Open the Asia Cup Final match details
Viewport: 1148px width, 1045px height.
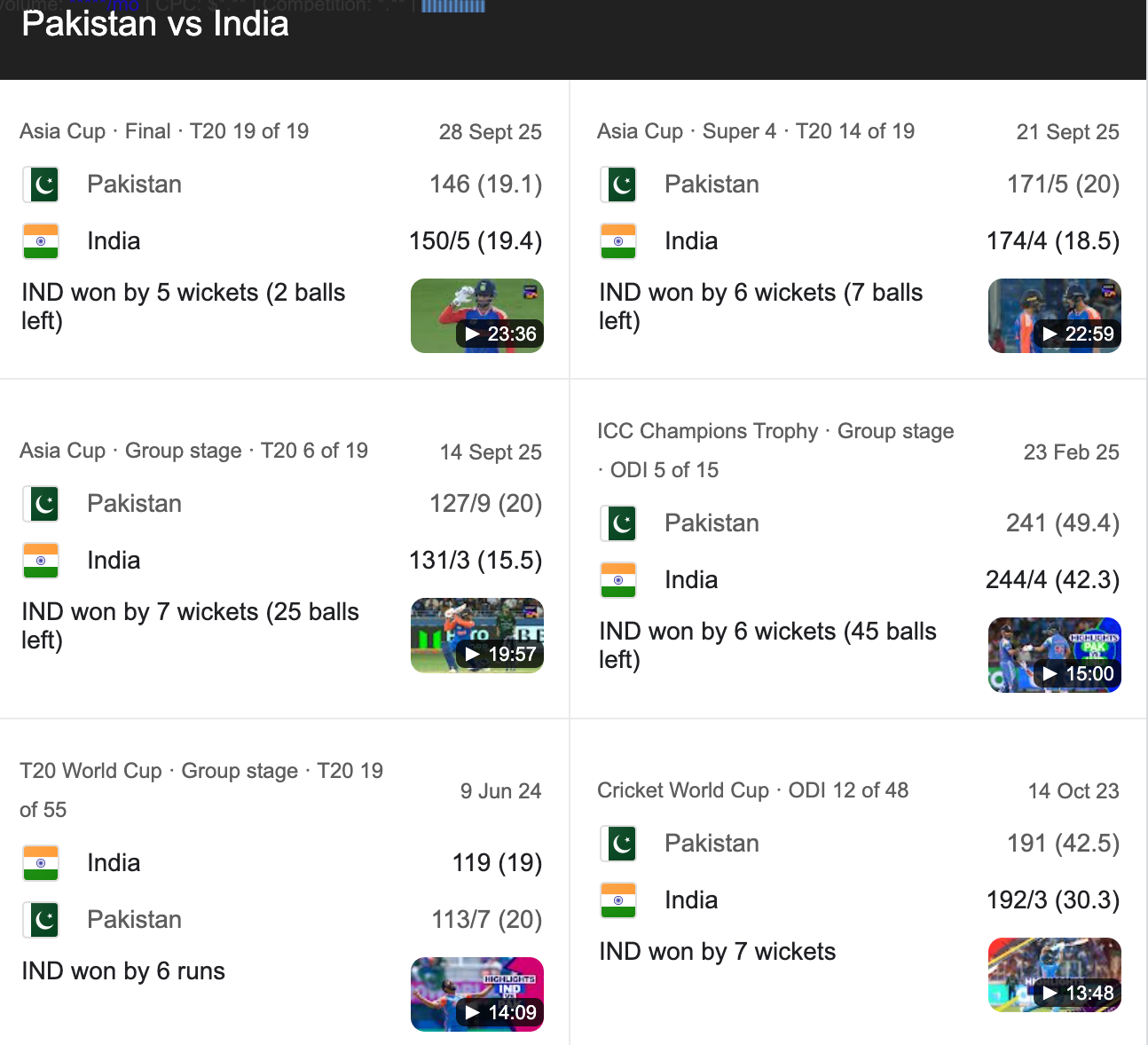click(164, 130)
